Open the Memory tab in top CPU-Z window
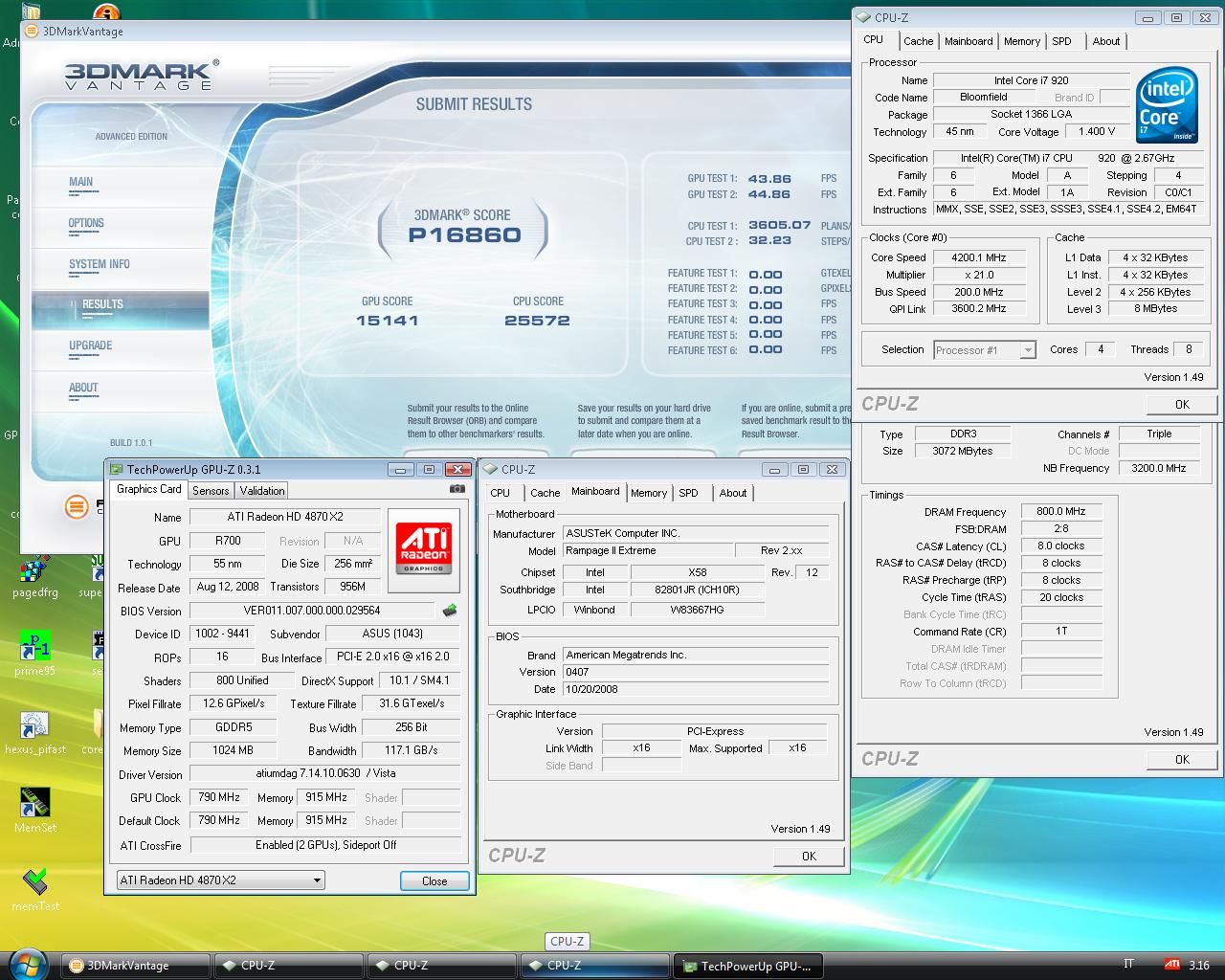Image resolution: width=1225 pixels, height=980 pixels. pyautogui.click(x=1022, y=41)
